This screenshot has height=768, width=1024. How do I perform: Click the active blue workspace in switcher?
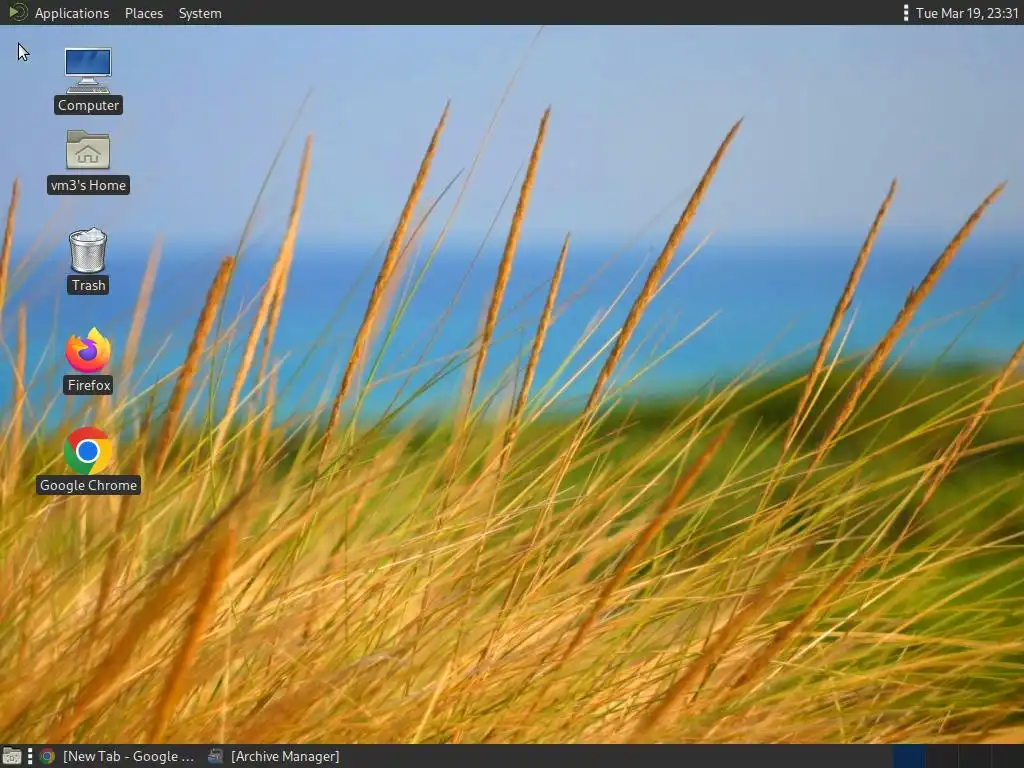pos(908,756)
